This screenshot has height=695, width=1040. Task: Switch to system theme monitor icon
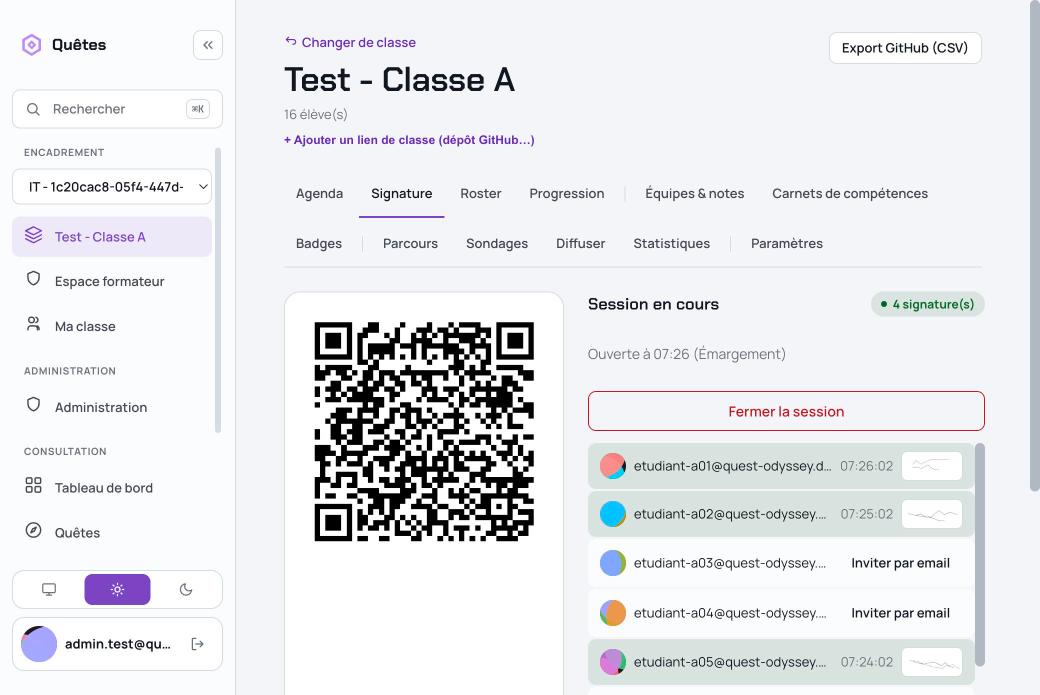click(x=49, y=590)
